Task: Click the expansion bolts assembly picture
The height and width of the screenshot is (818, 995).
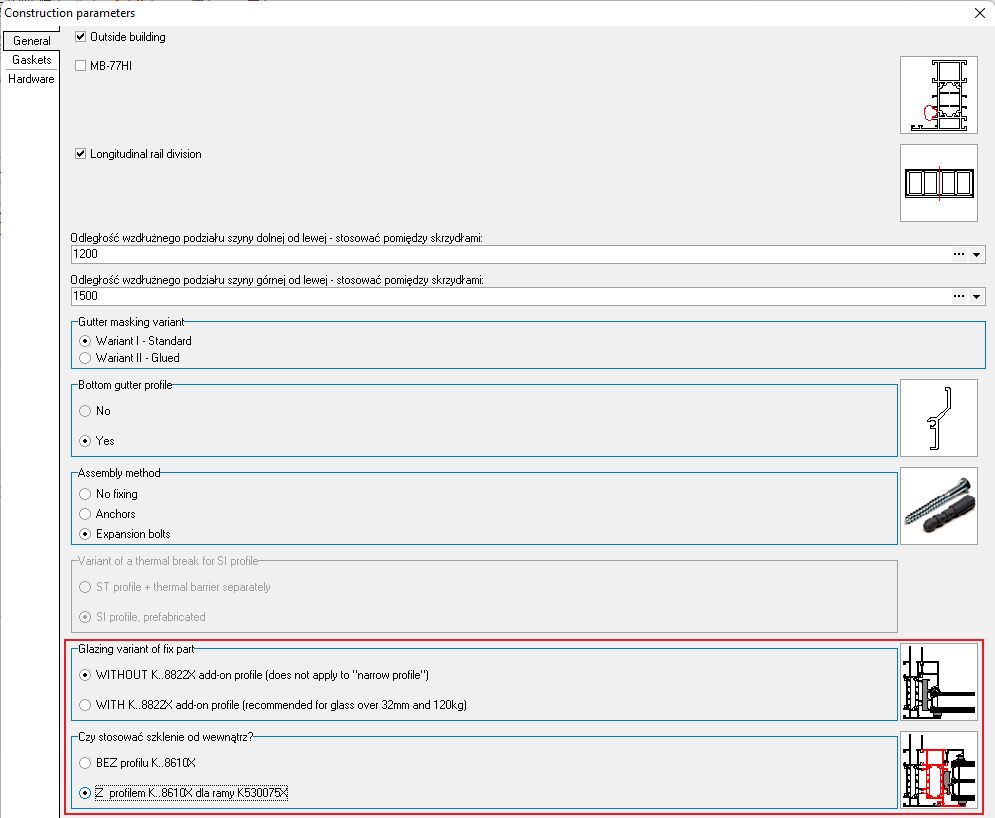Action: [938, 506]
